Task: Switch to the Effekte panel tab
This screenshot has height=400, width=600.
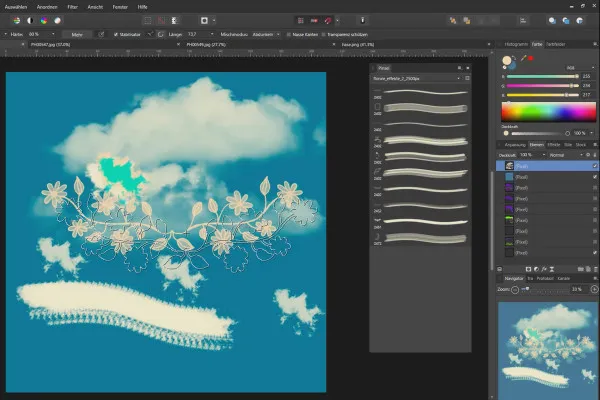Action: (x=553, y=144)
